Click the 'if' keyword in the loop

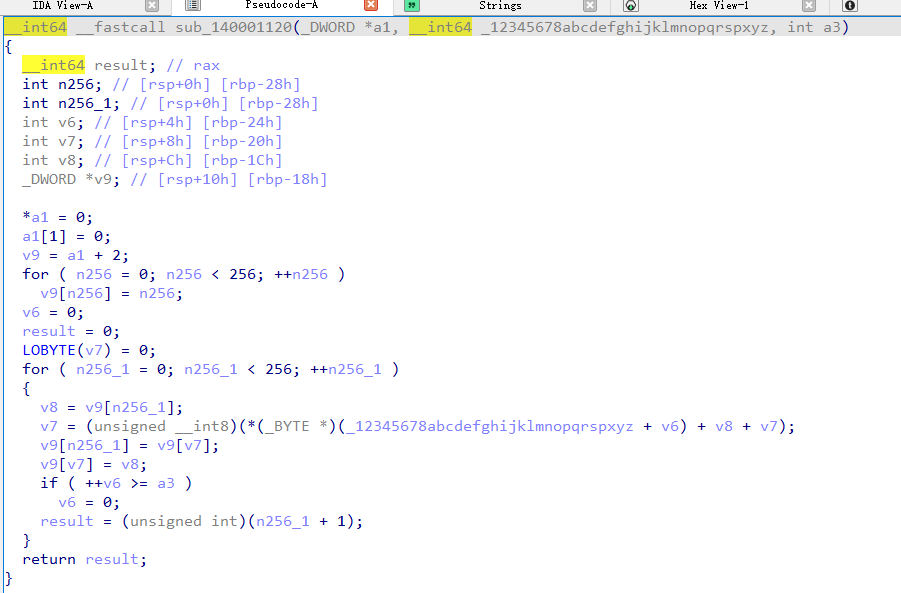point(49,483)
